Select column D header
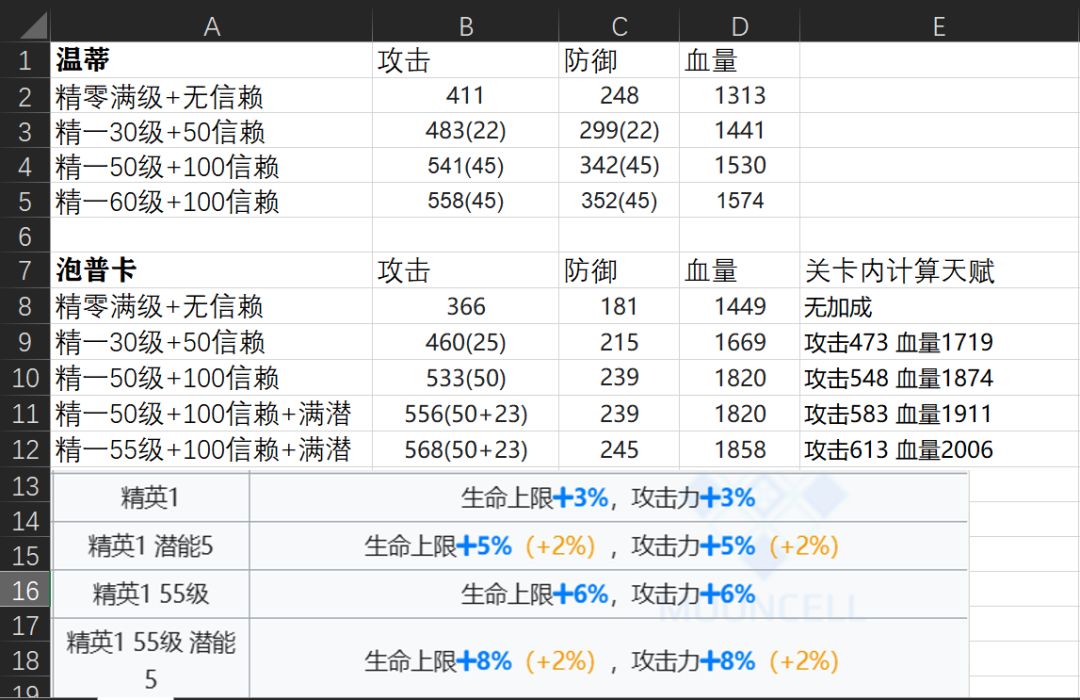The width and height of the screenshot is (1080, 700). point(740,26)
